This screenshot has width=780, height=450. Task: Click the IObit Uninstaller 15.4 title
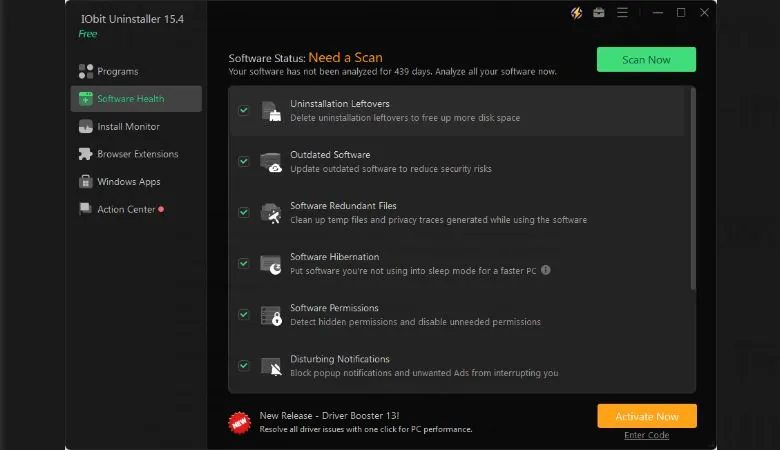tap(132, 19)
